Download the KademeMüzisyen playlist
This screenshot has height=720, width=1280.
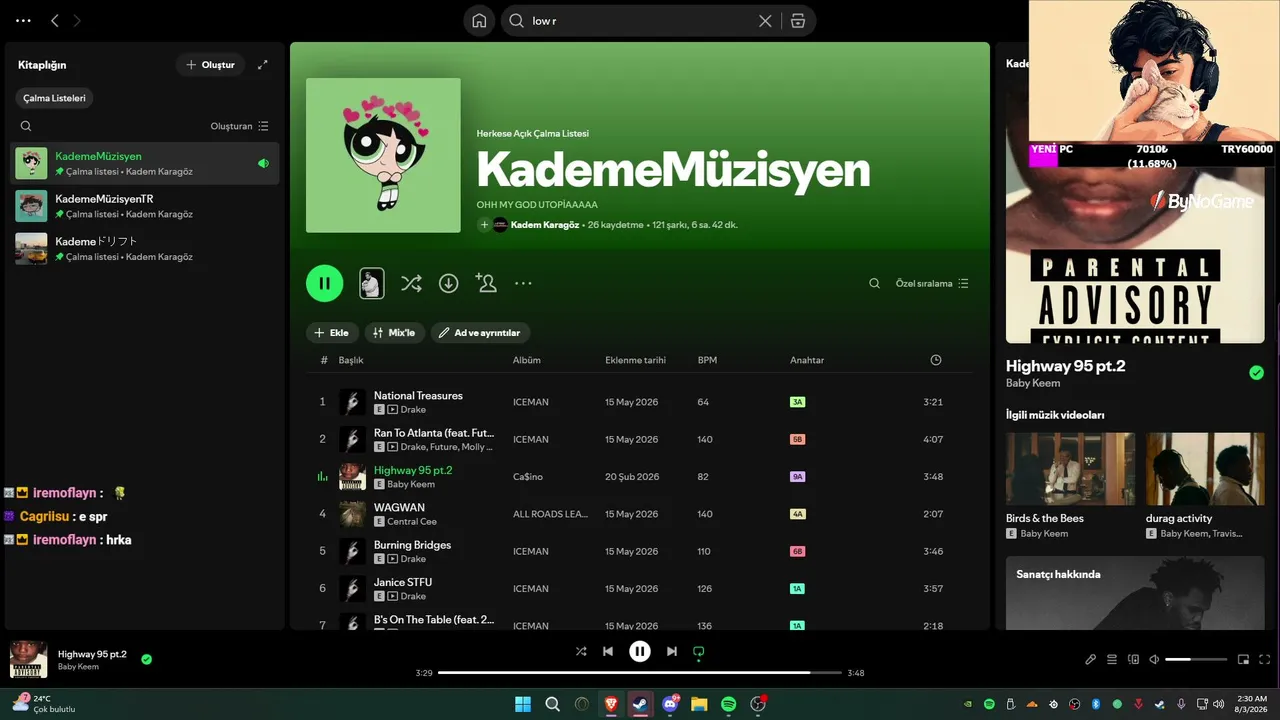[x=449, y=284]
